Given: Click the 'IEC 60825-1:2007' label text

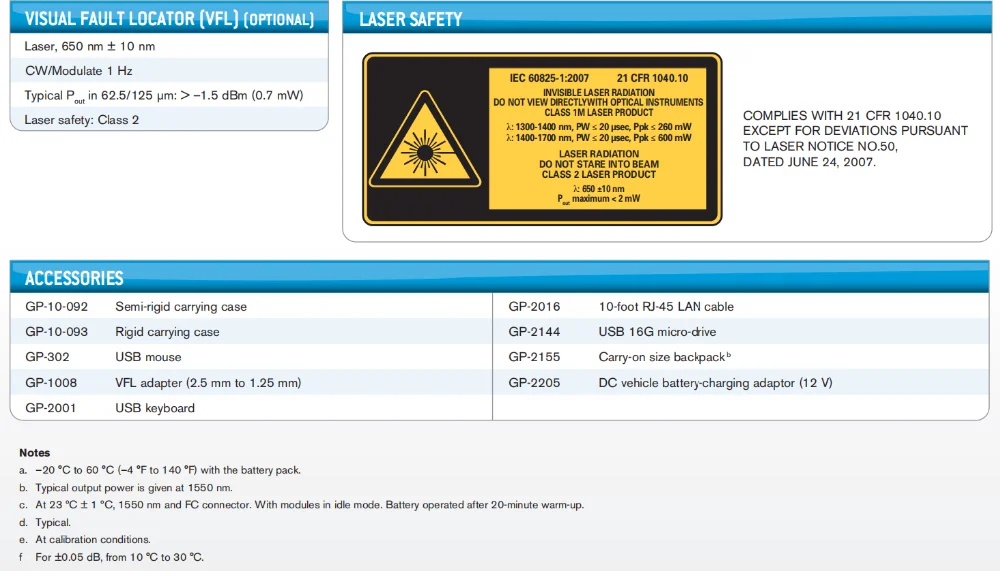Looking at the screenshot, I should (x=548, y=78).
